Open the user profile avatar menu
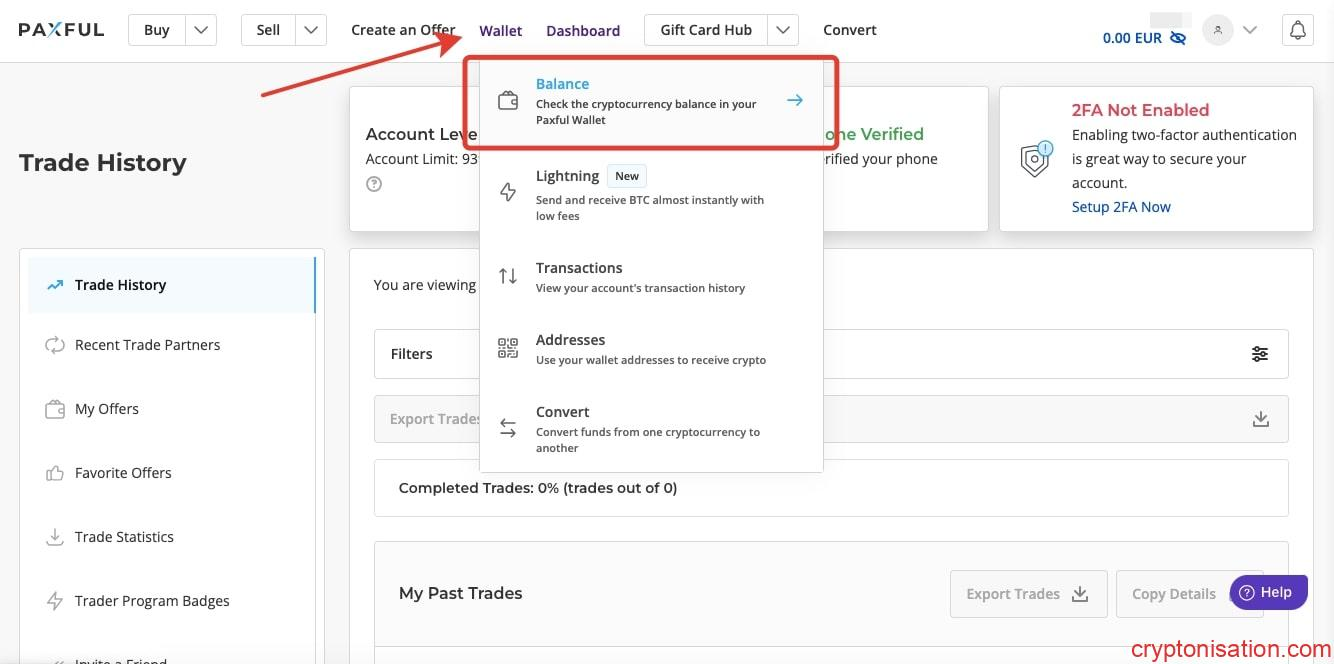This screenshot has height=664, width=1334. point(1217,30)
